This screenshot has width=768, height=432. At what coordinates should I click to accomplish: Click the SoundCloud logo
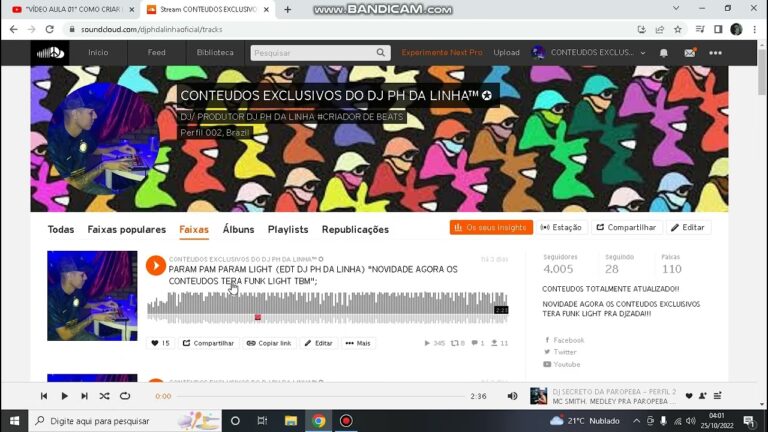[50, 52]
